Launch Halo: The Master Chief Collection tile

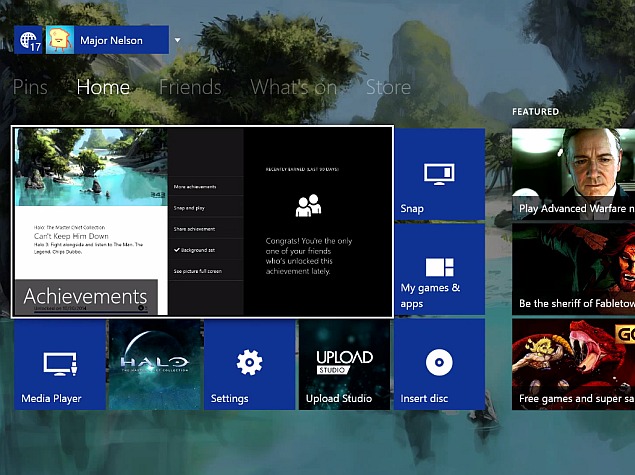point(155,364)
